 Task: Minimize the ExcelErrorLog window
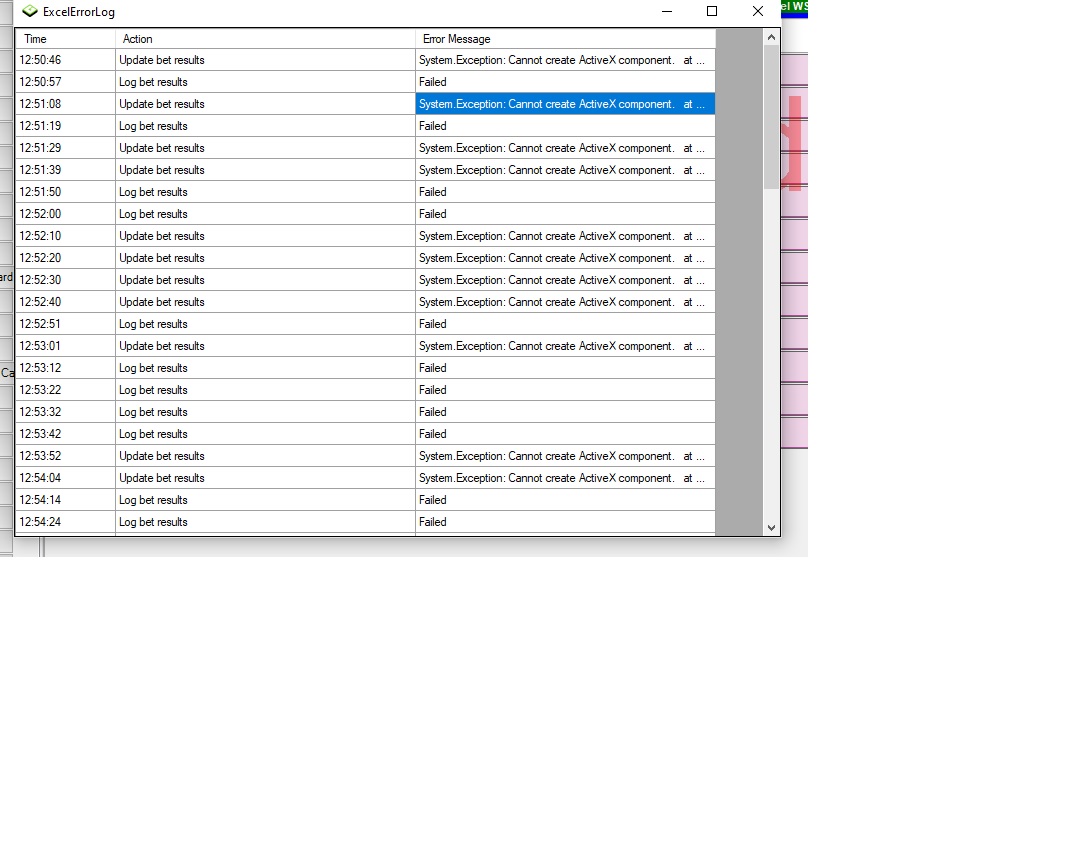tap(666, 12)
